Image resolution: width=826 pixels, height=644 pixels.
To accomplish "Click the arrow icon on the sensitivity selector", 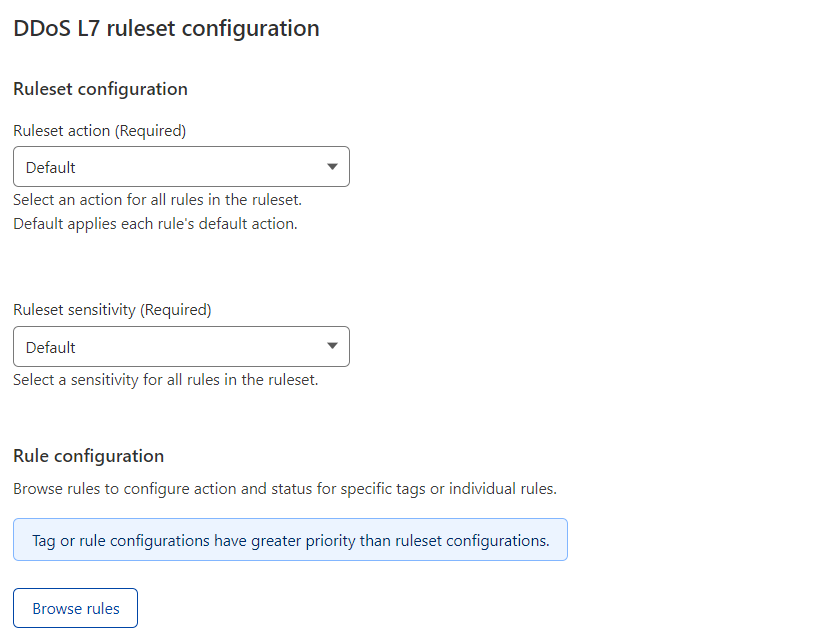I will point(333,346).
